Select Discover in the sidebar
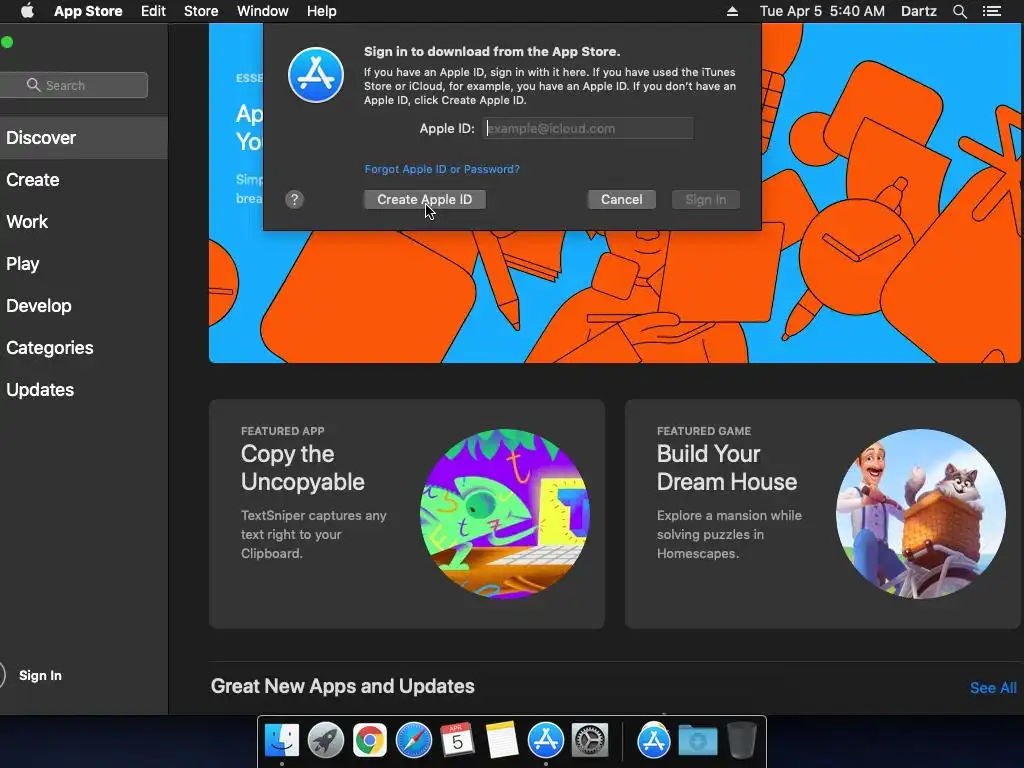The width and height of the screenshot is (1024, 768). 84,138
